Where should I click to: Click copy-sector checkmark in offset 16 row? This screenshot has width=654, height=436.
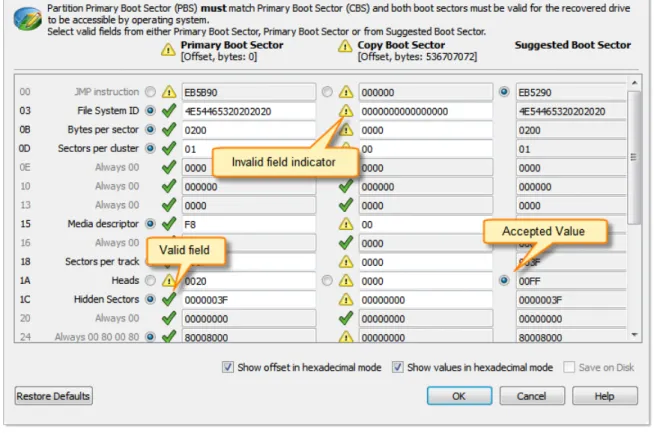(x=346, y=243)
